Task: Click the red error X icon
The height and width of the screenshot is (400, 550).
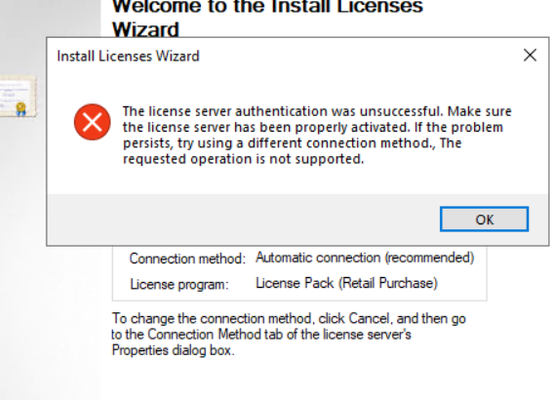Action: click(x=92, y=122)
